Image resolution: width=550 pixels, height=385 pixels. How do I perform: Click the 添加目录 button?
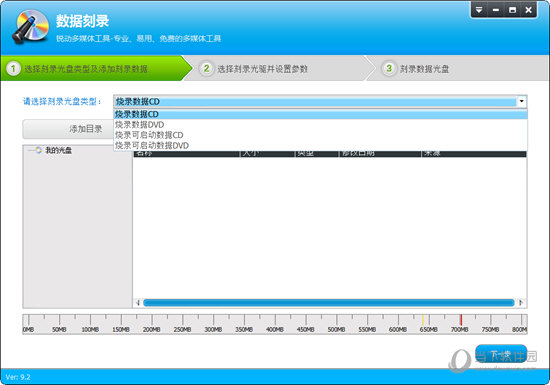pos(68,129)
